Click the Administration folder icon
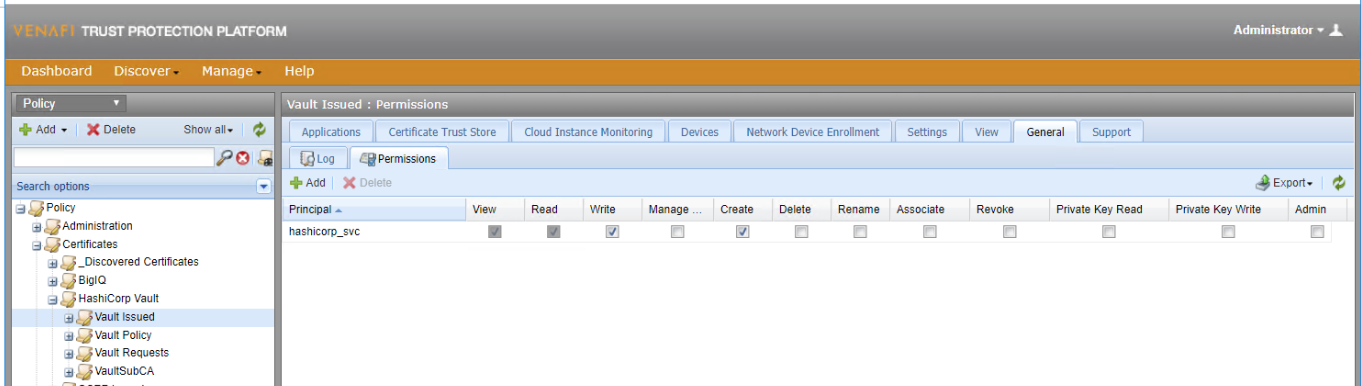The image size is (1361, 386). click(x=52, y=226)
